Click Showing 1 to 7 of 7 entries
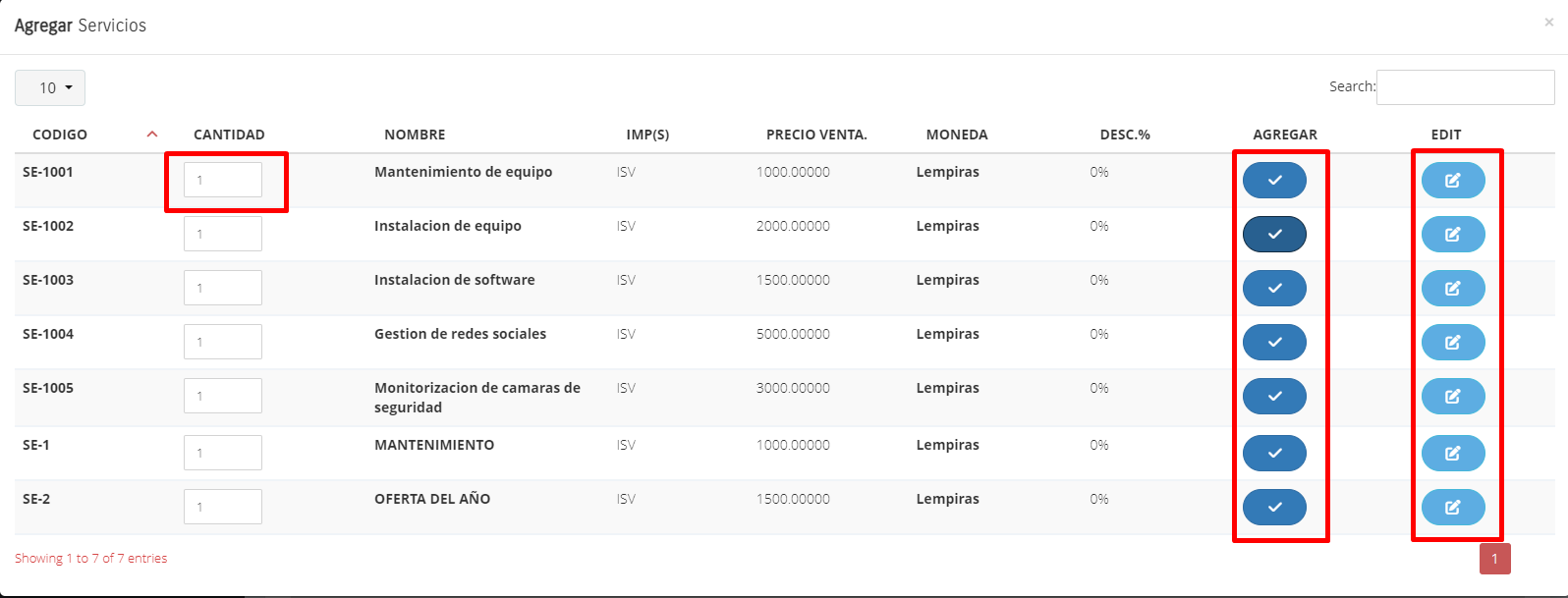This screenshot has height=598, width=1568. (90, 559)
